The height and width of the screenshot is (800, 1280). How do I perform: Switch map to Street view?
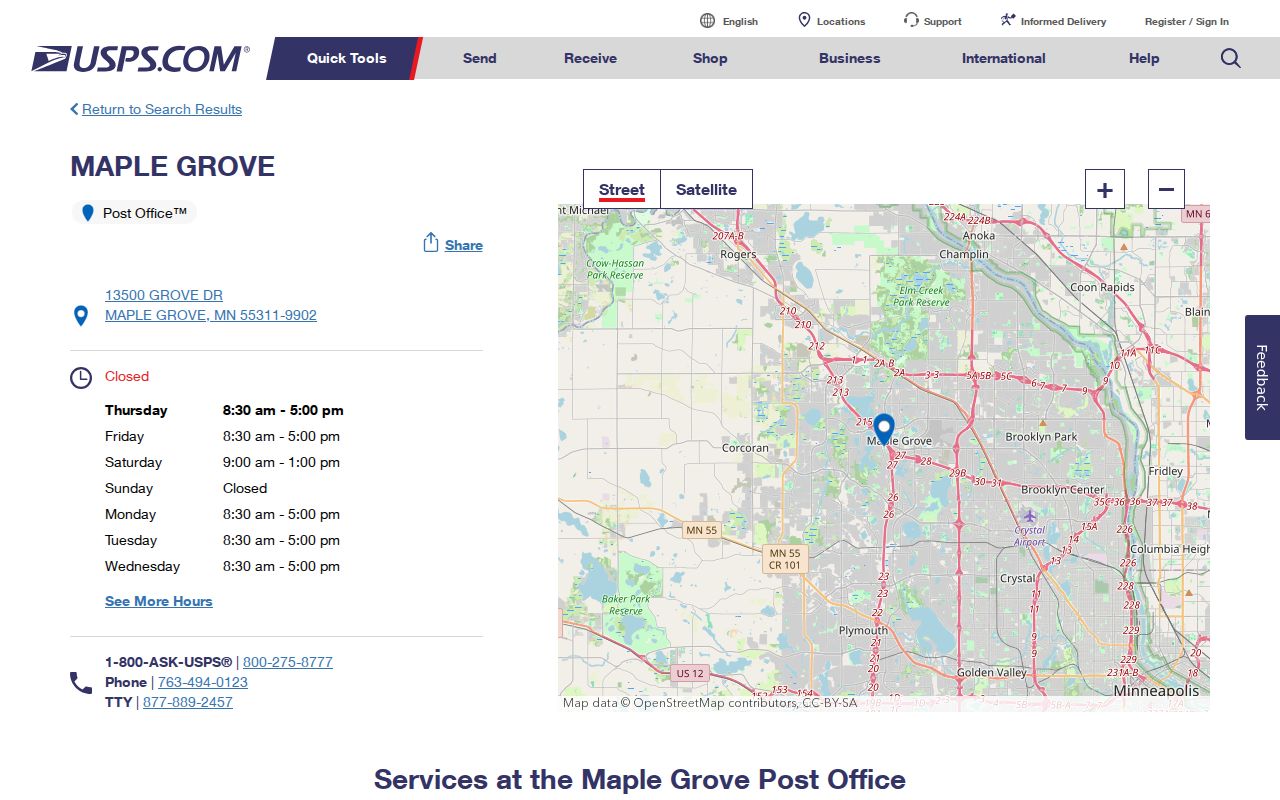click(x=622, y=189)
